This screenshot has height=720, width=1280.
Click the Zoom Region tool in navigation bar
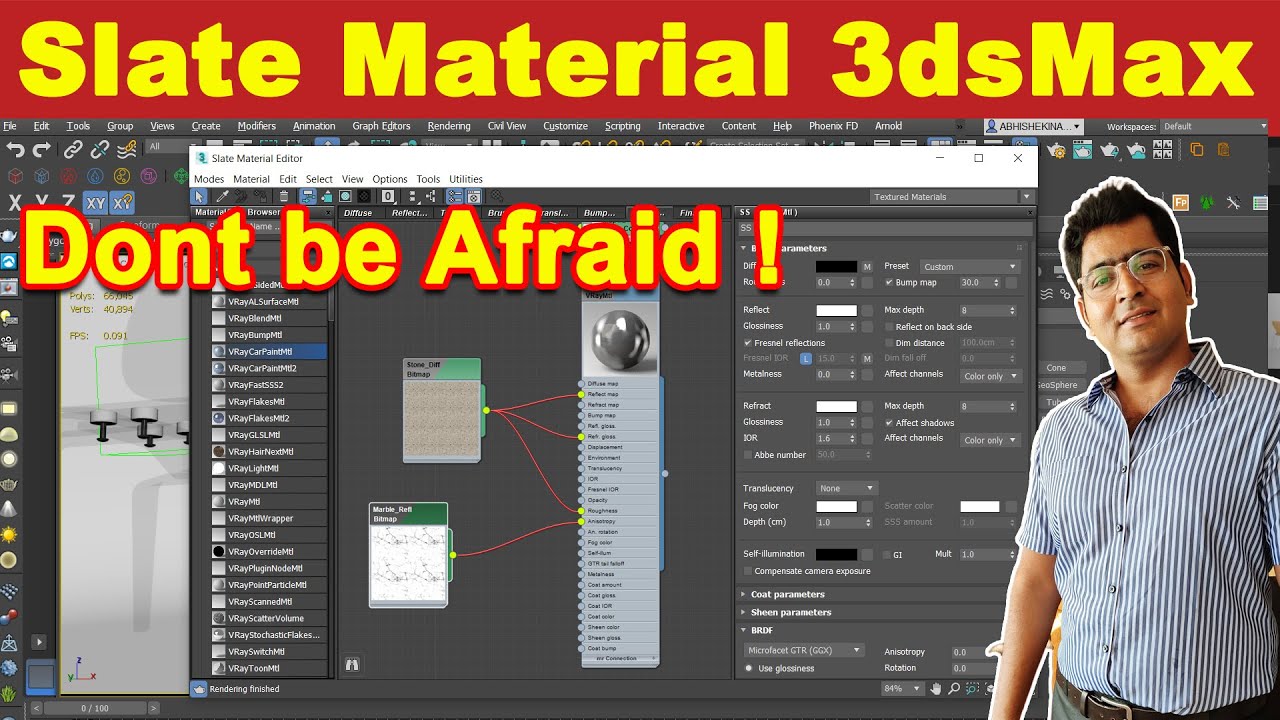click(972, 688)
